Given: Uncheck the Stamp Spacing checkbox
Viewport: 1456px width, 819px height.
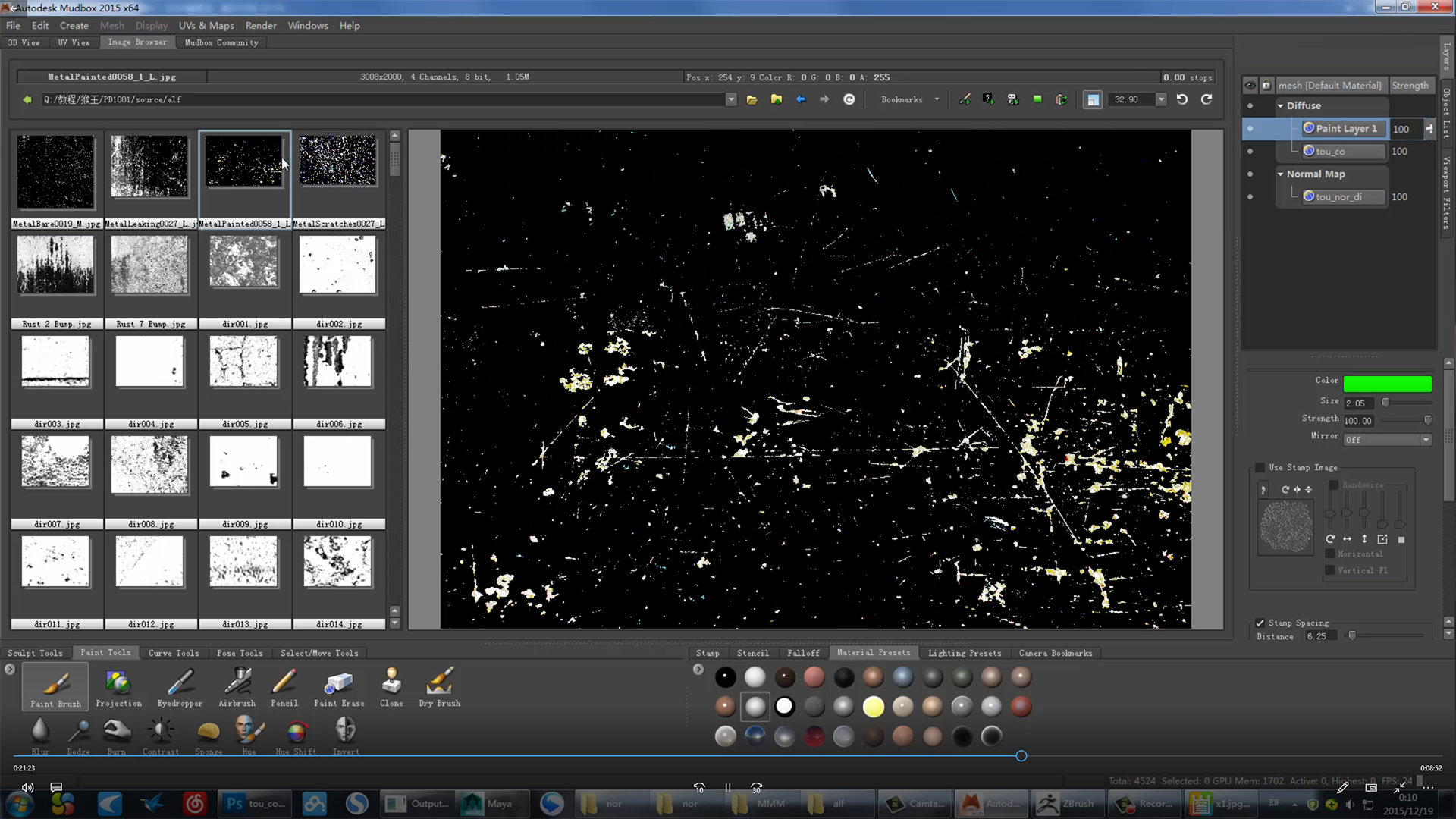Looking at the screenshot, I should pyautogui.click(x=1260, y=623).
